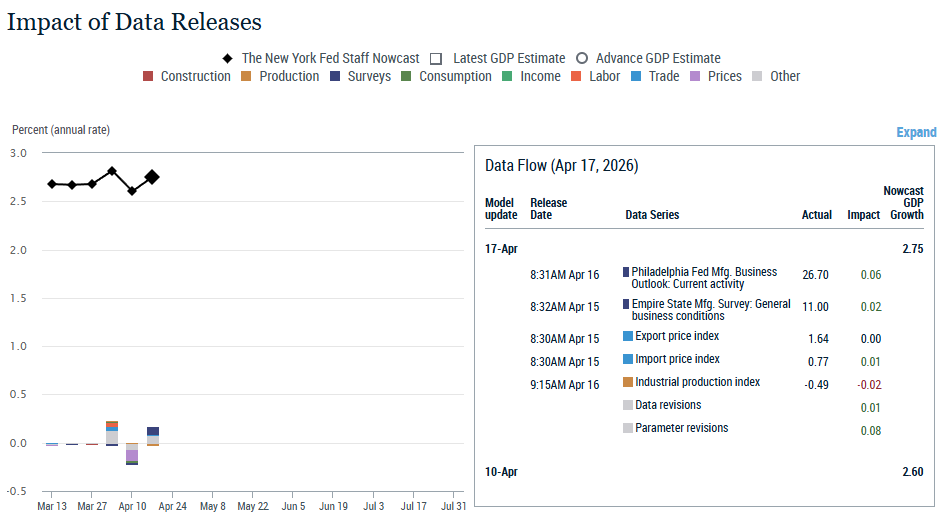
Task: Click the Prices legend square icon
Action: 696,77
